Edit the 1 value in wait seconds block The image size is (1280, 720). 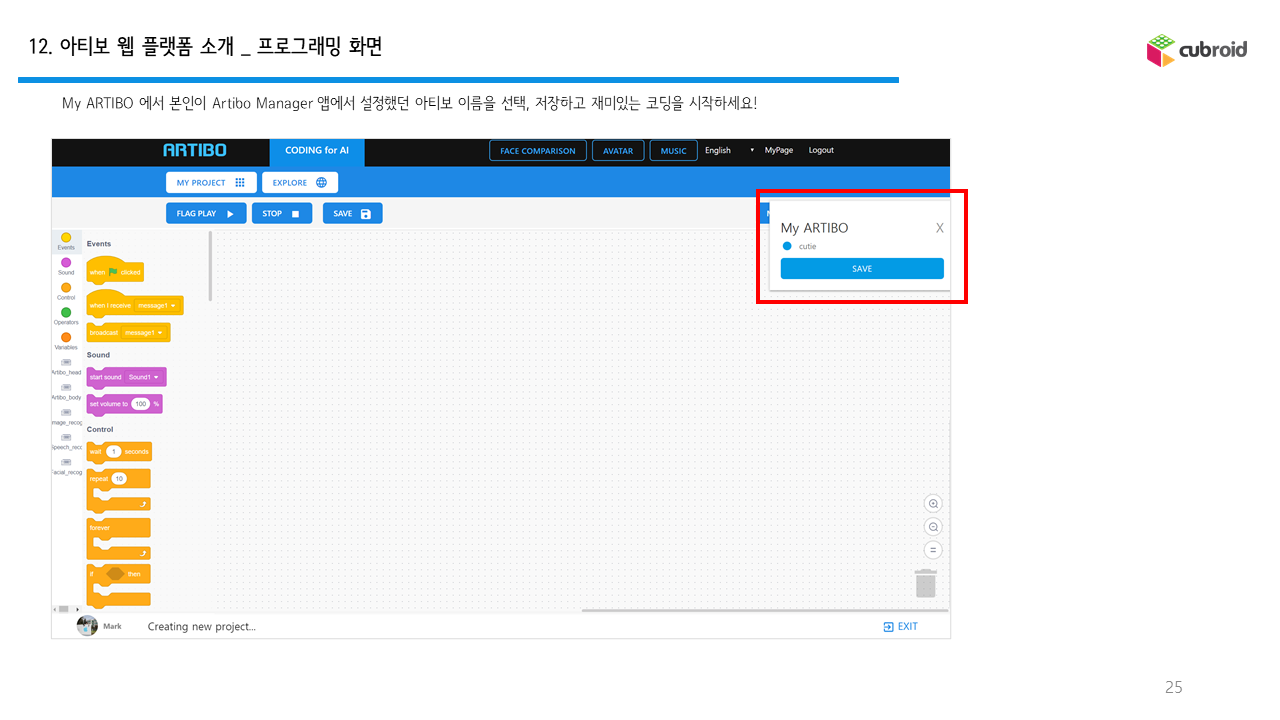[114, 452]
